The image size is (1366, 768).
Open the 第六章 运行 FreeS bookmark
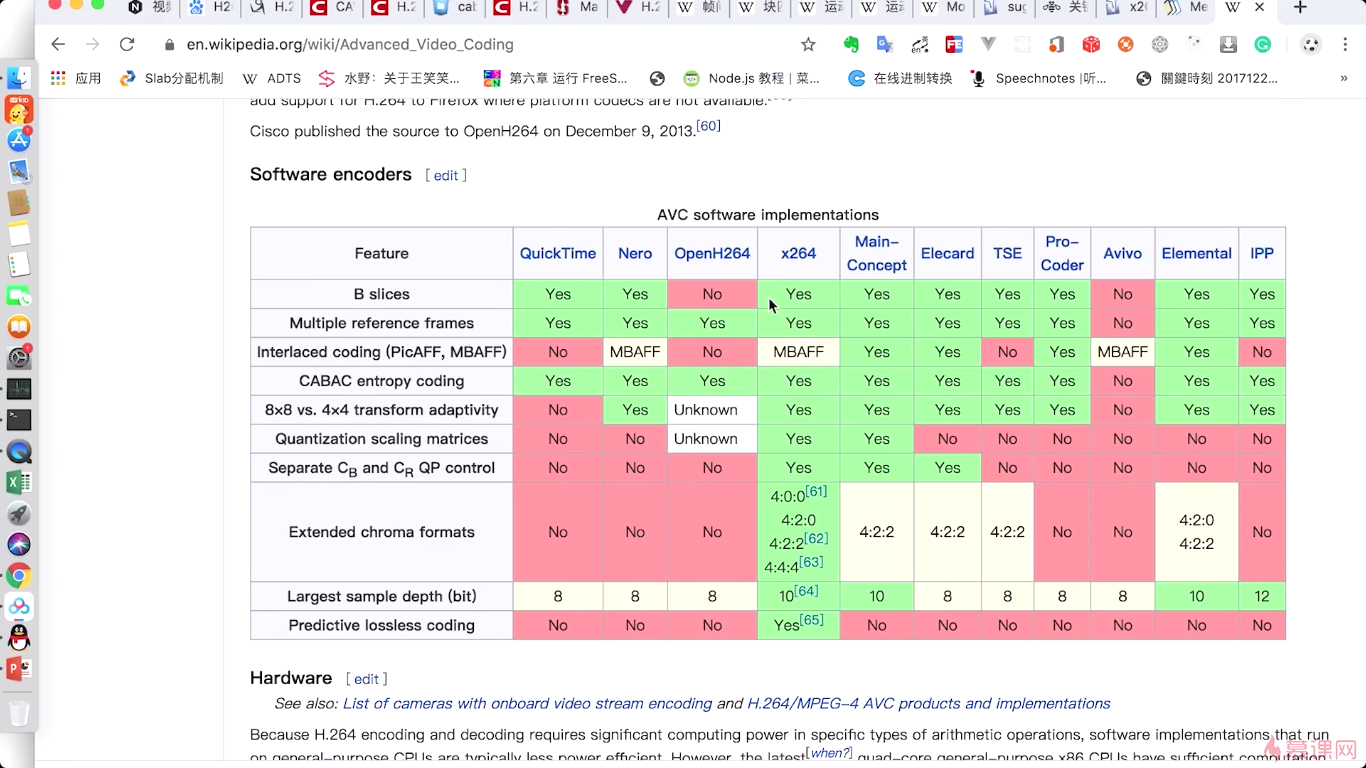[x=555, y=78]
